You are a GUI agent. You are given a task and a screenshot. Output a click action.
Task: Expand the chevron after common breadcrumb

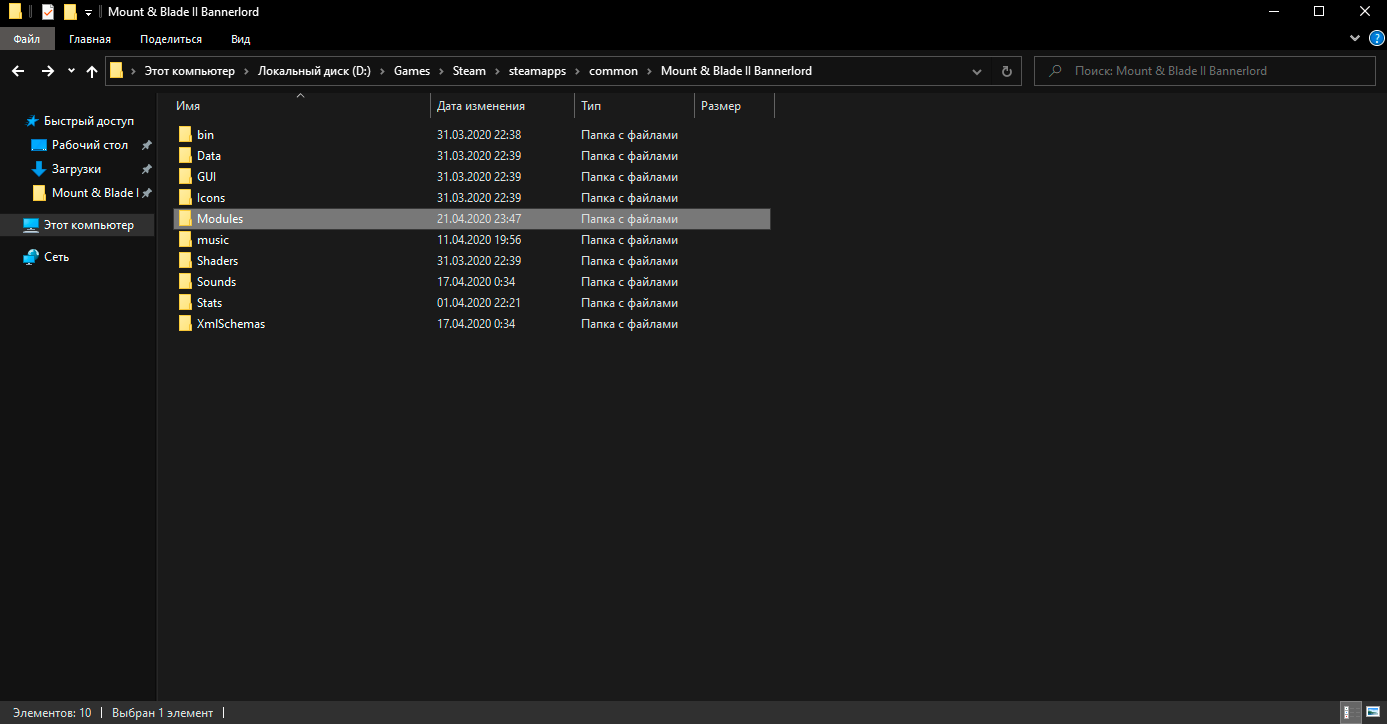tap(649, 71)
